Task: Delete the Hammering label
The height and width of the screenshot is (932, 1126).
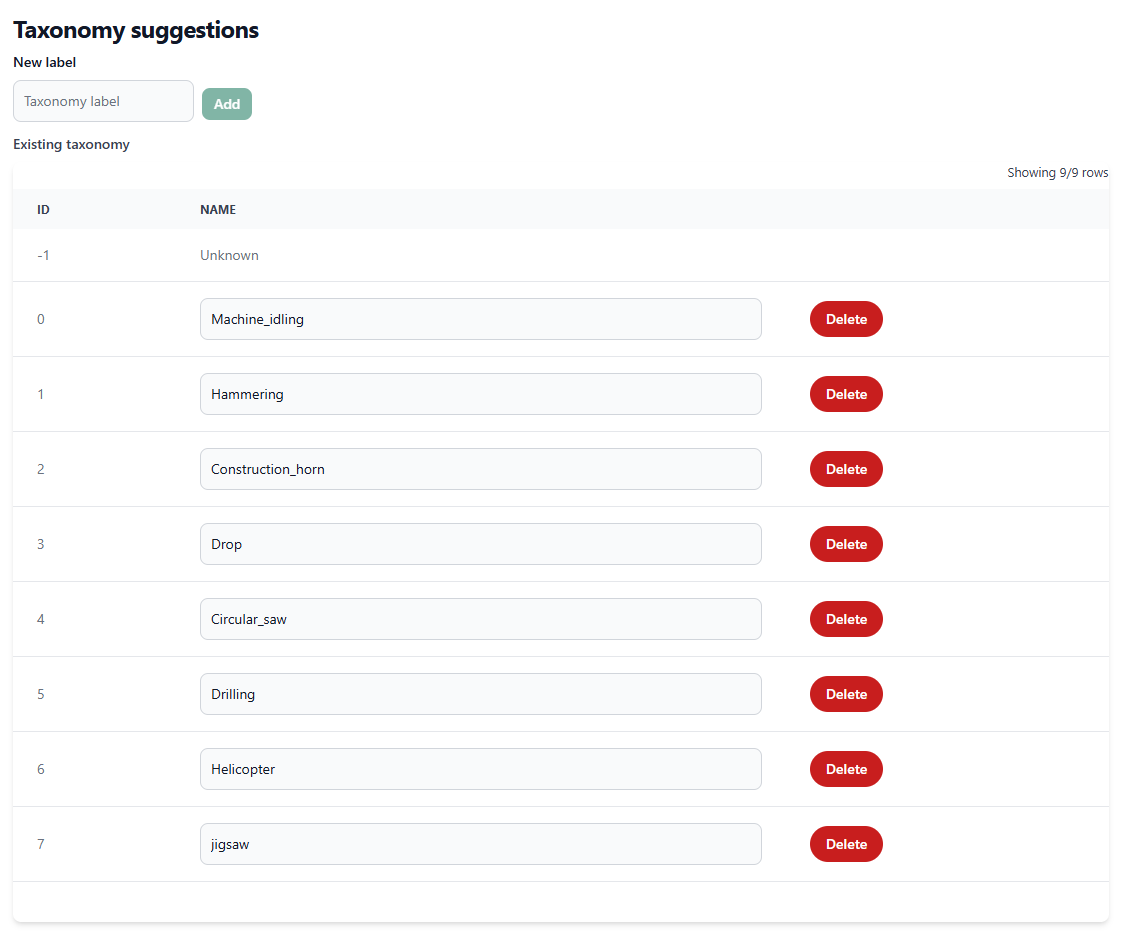Action: click(846, 394)
